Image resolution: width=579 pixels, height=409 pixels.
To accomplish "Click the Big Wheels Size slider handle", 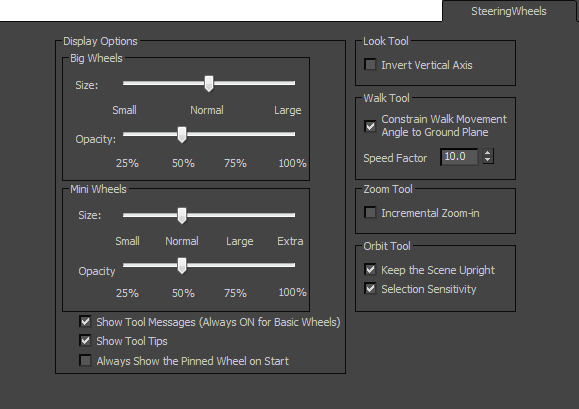I will [x=209, y=84].
